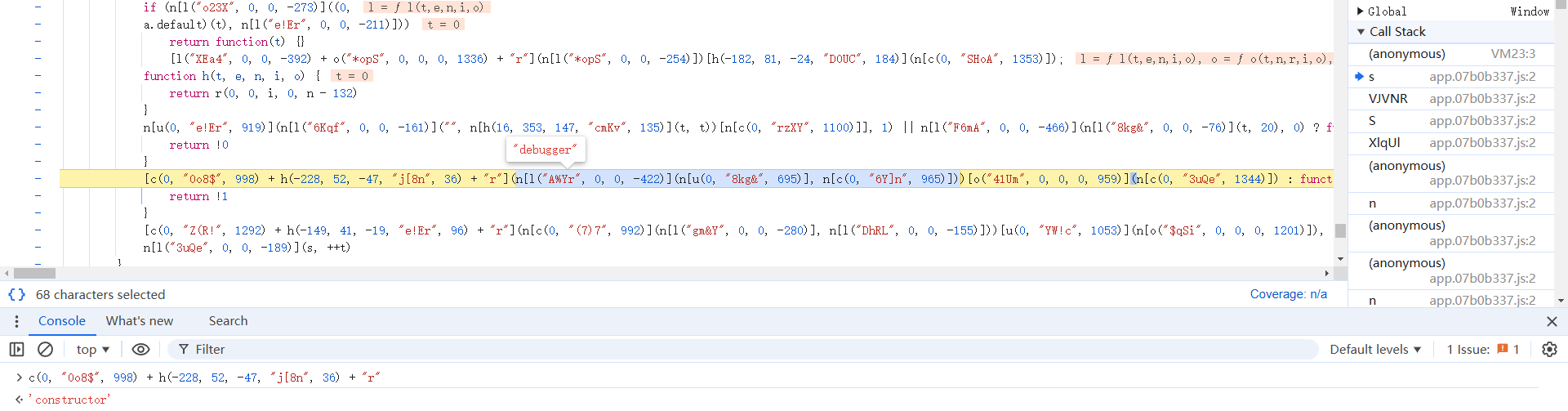Image resolution: width=1568 pixels, height=411 pixels.
Task: Open the VM23:3 source link
Action: point(1512,54)
